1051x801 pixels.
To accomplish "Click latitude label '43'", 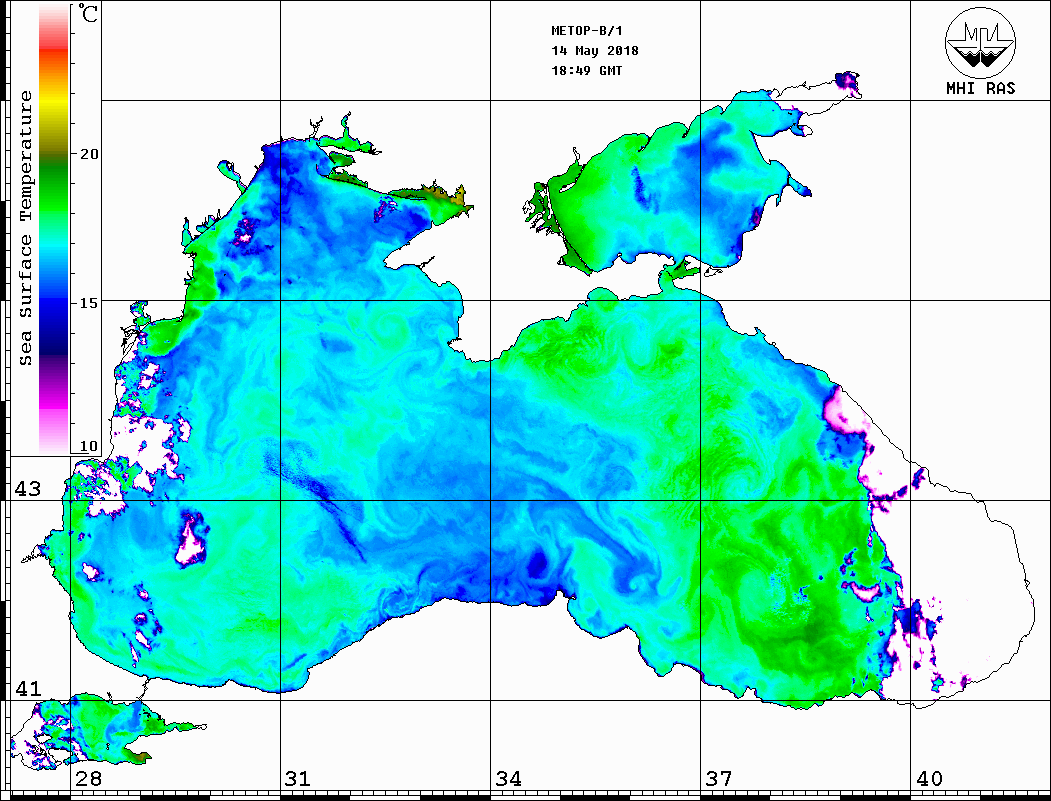I will (27, 489).
